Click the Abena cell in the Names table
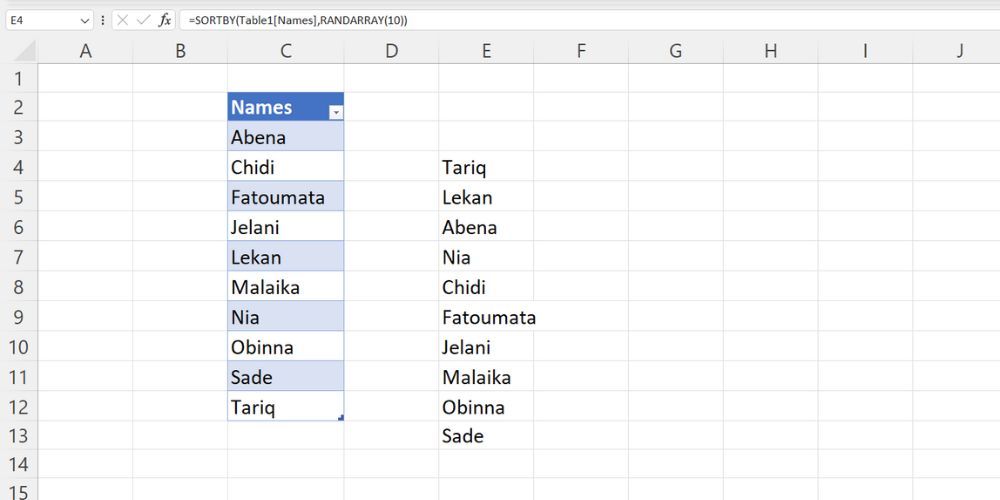Screen dimensions: 1000x500 pyautogui.click(x=285, y=137)
